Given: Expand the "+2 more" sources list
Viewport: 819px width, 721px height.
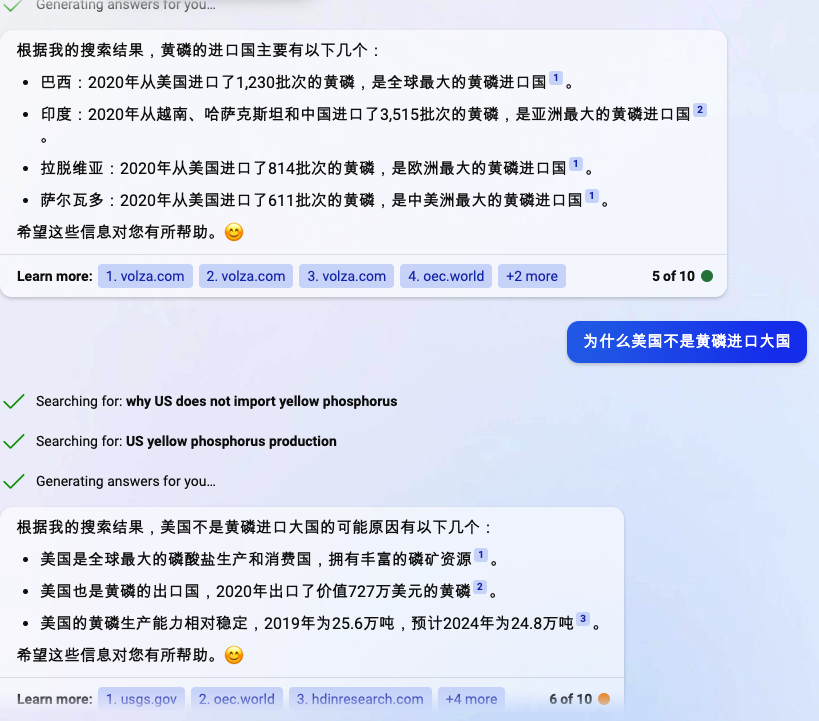Looking at the screenshot, I should tap(531, 275).
